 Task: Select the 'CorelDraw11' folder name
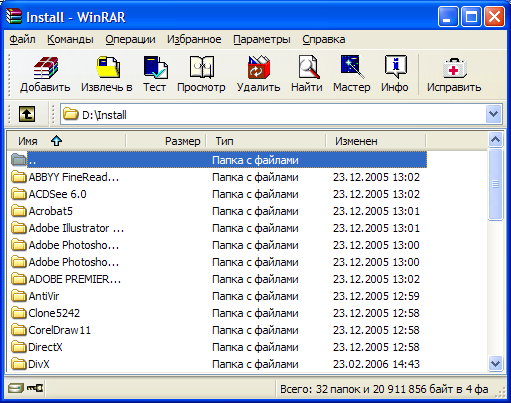coord(59,330)
